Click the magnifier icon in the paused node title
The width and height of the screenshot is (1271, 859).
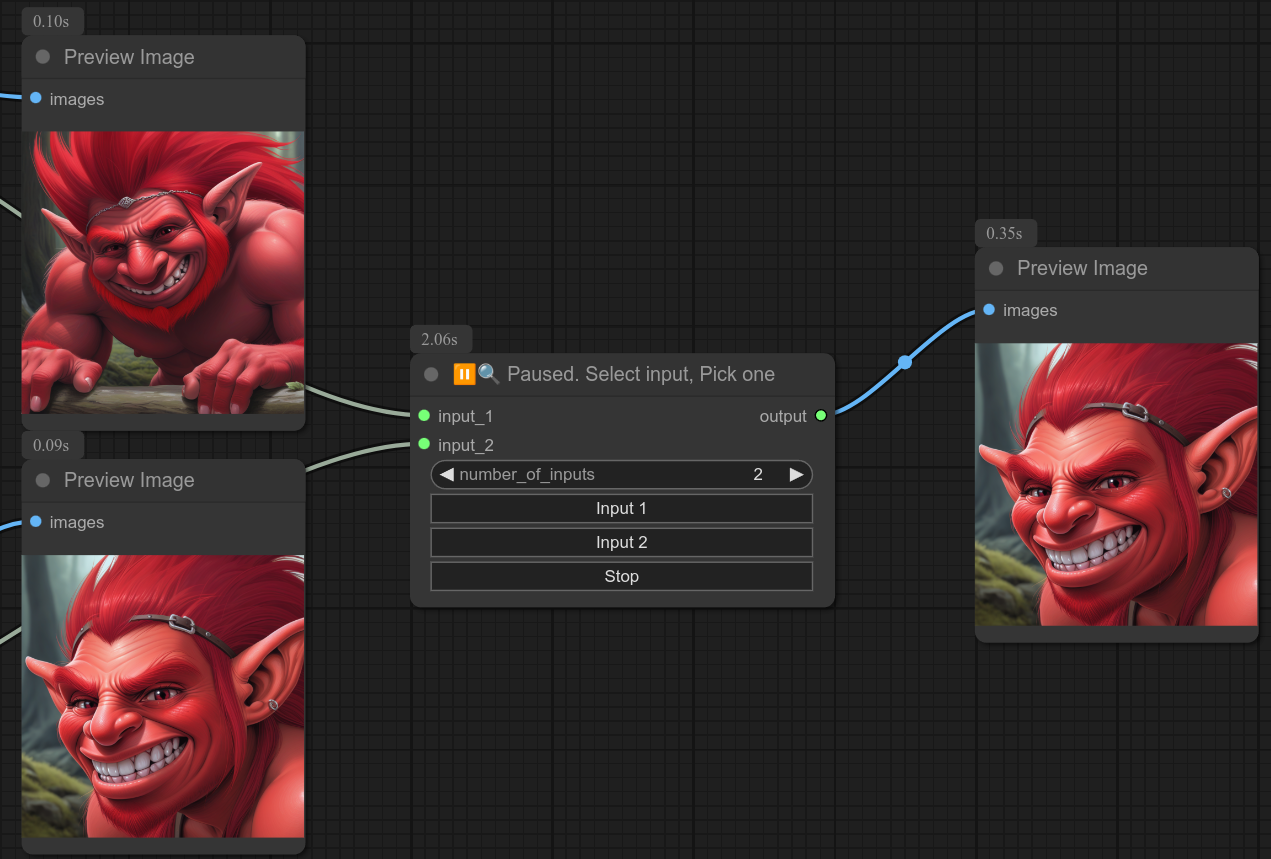488,374
